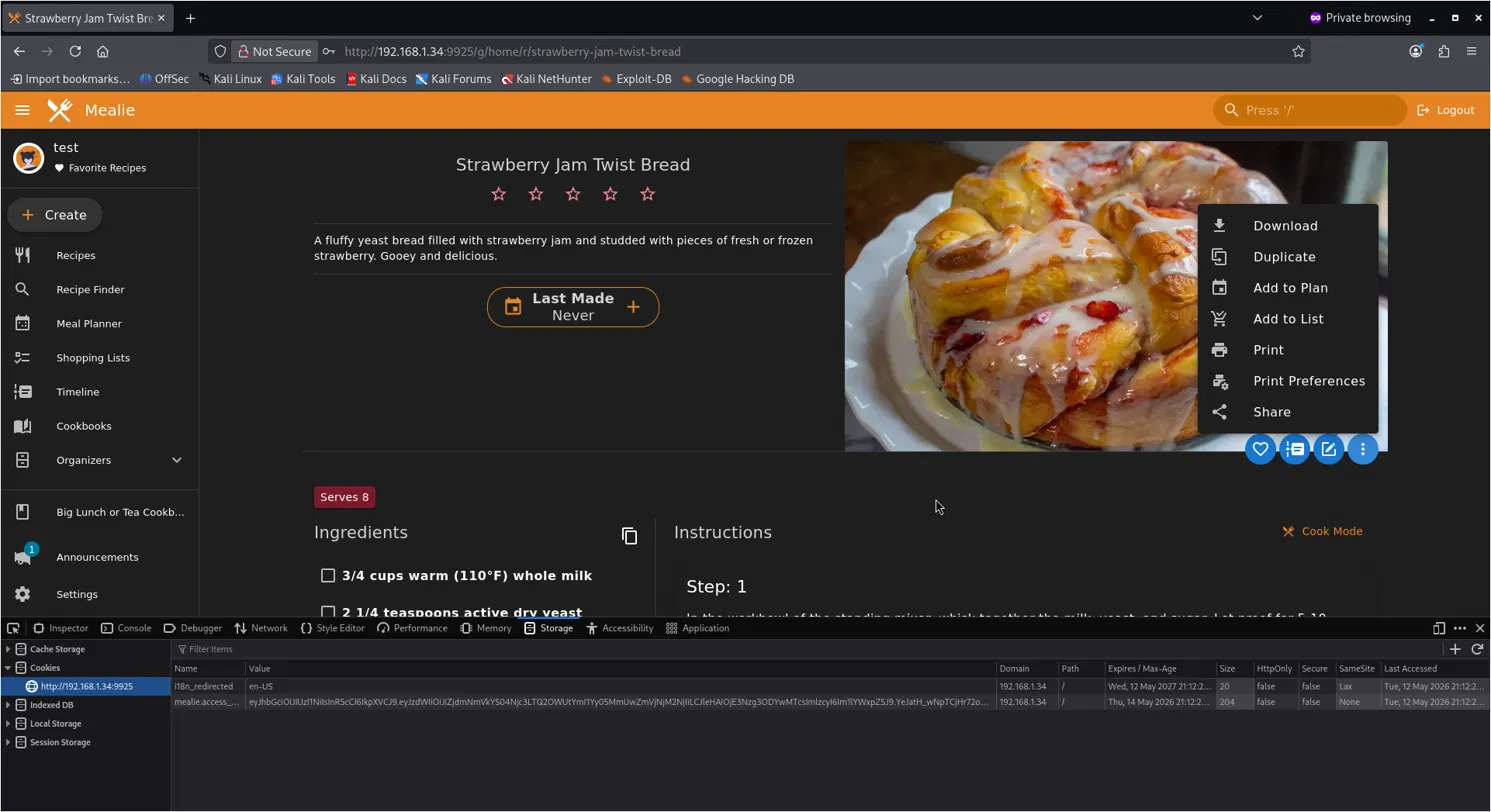Open Cookbooks in the sidebar

coord(99,425)
